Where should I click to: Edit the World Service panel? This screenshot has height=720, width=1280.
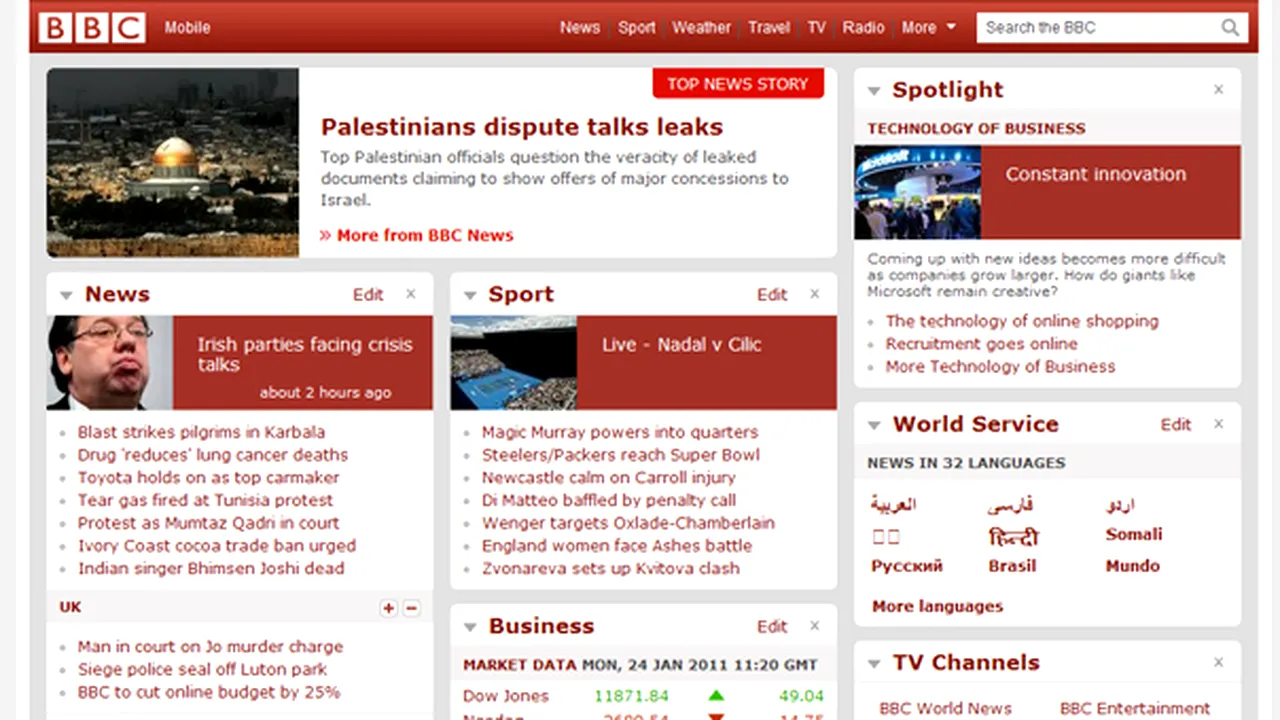(x=1176, y=424)
